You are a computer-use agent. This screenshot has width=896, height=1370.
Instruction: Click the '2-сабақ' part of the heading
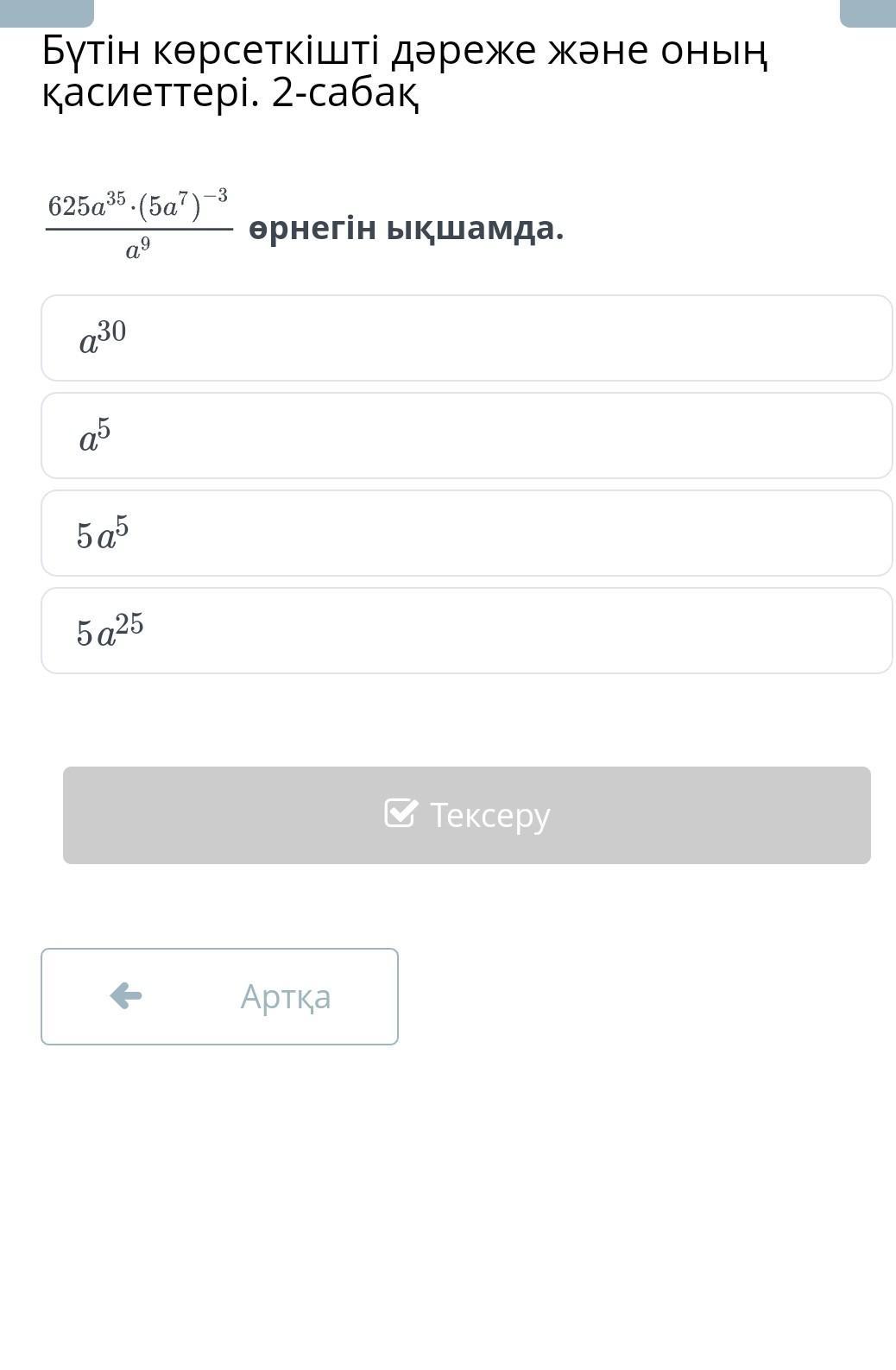345,93
